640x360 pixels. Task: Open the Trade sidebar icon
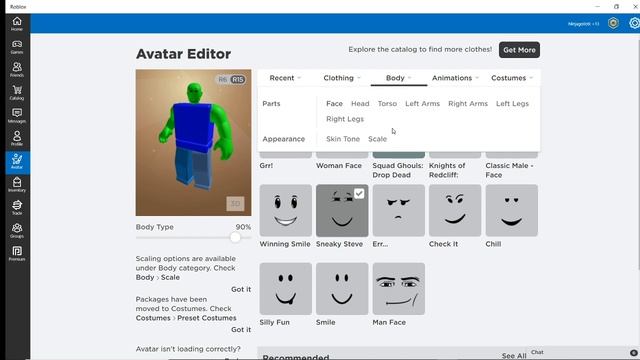pyautogui.click(x=17, y=207)
